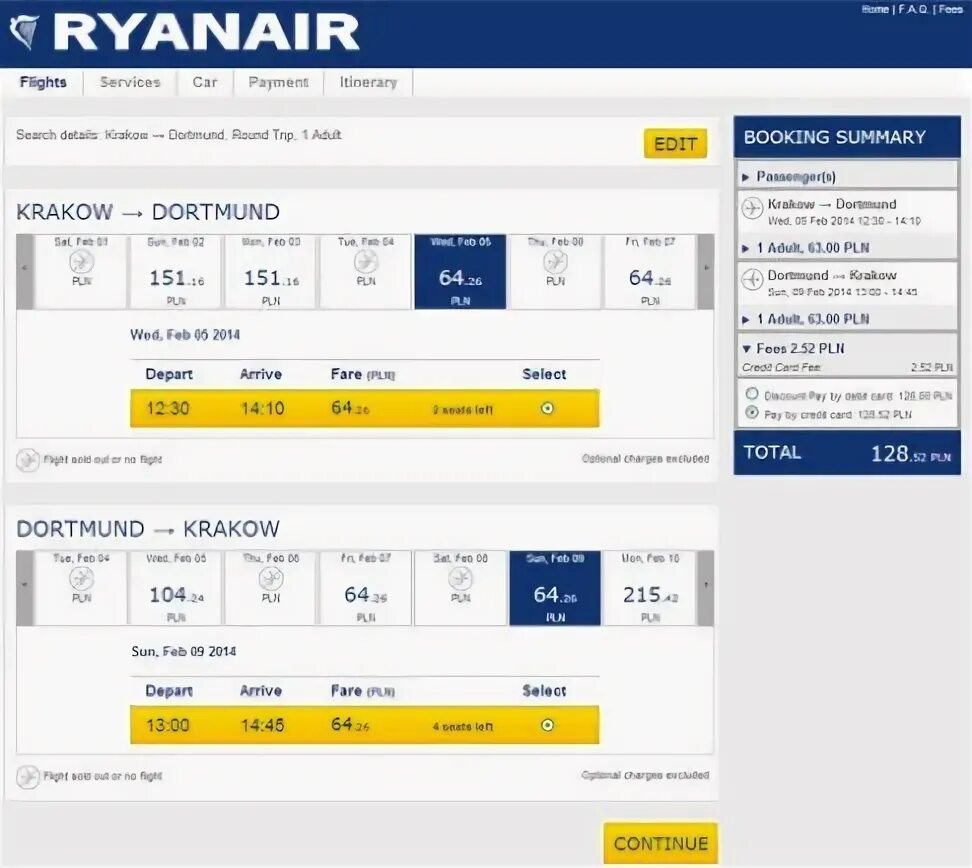Select return Mon Feb 10 fare 215.42
This screenshot has height=868, width=972.
[x=650, y=588]
